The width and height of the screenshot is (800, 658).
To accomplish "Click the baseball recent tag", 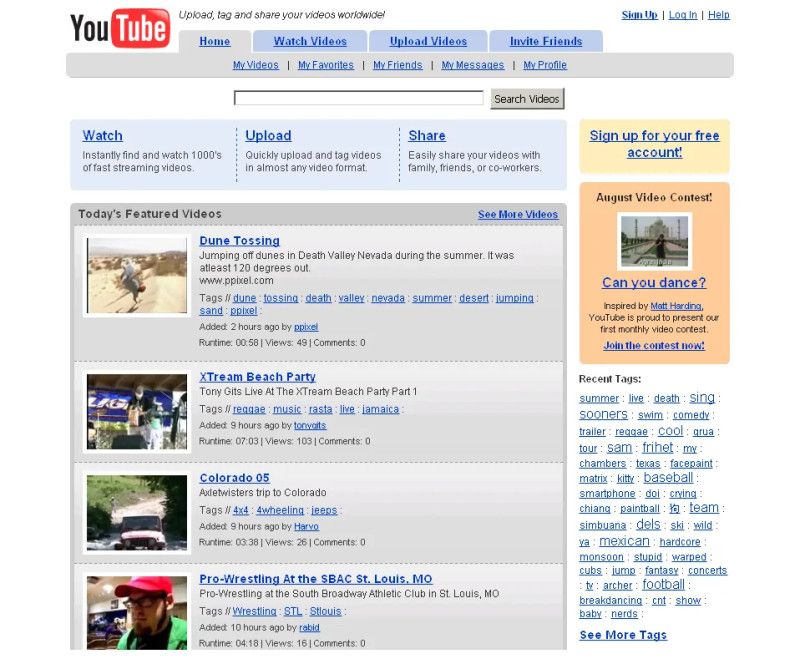I will pyautogui.click(x=668, y=477).
